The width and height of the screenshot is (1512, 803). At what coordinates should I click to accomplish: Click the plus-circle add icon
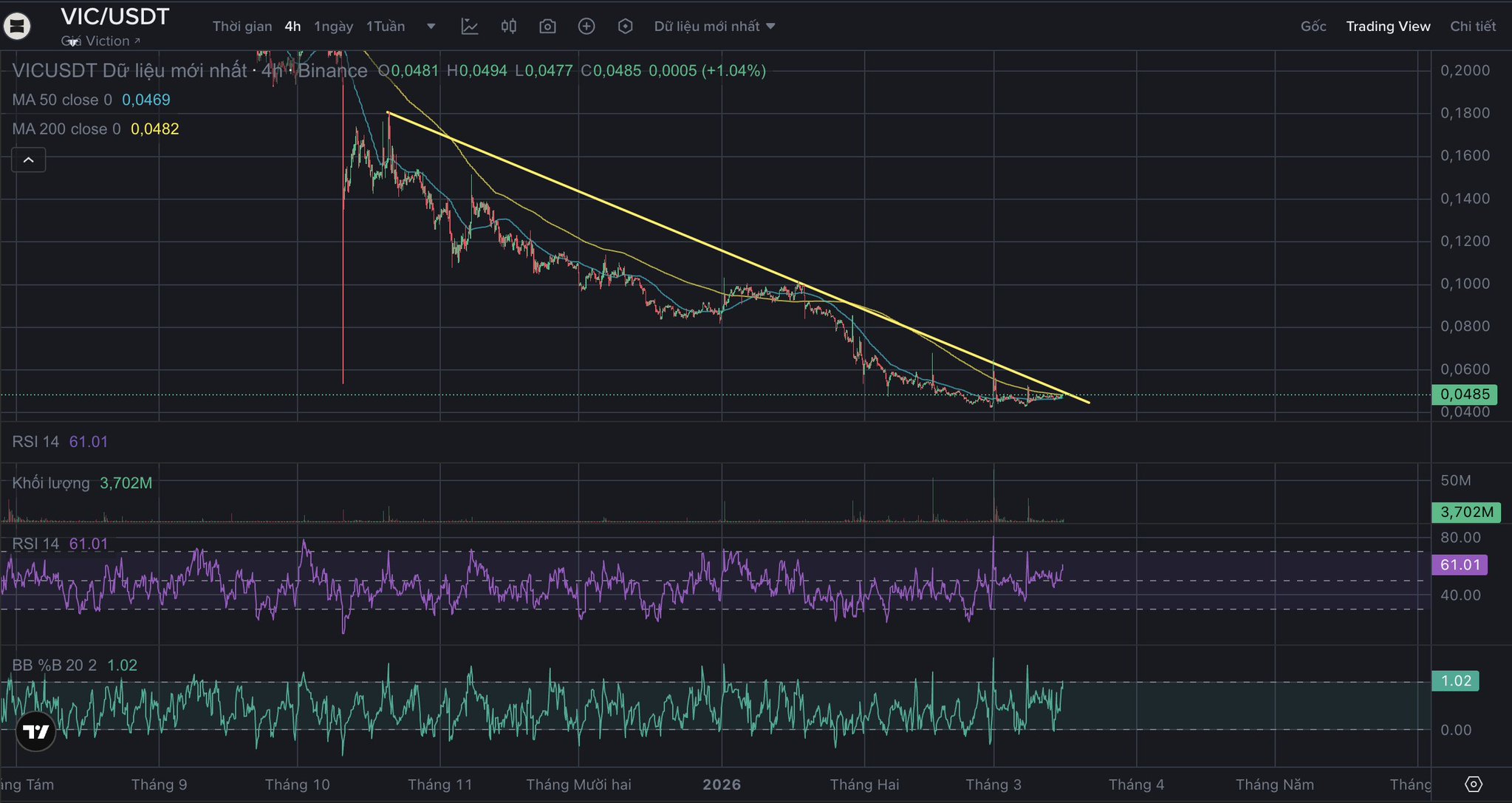point(586,27)
